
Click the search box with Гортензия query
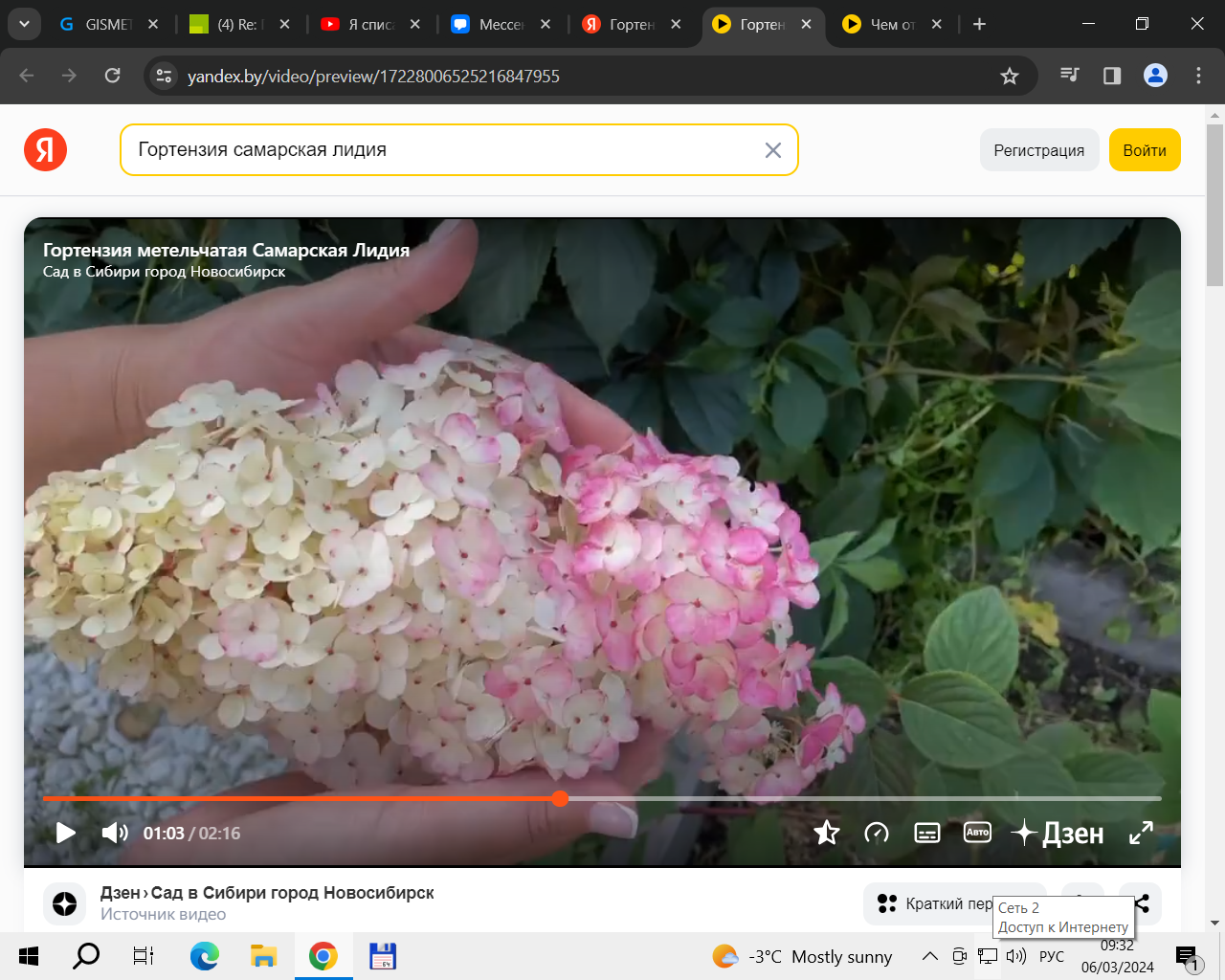point(440,150)
